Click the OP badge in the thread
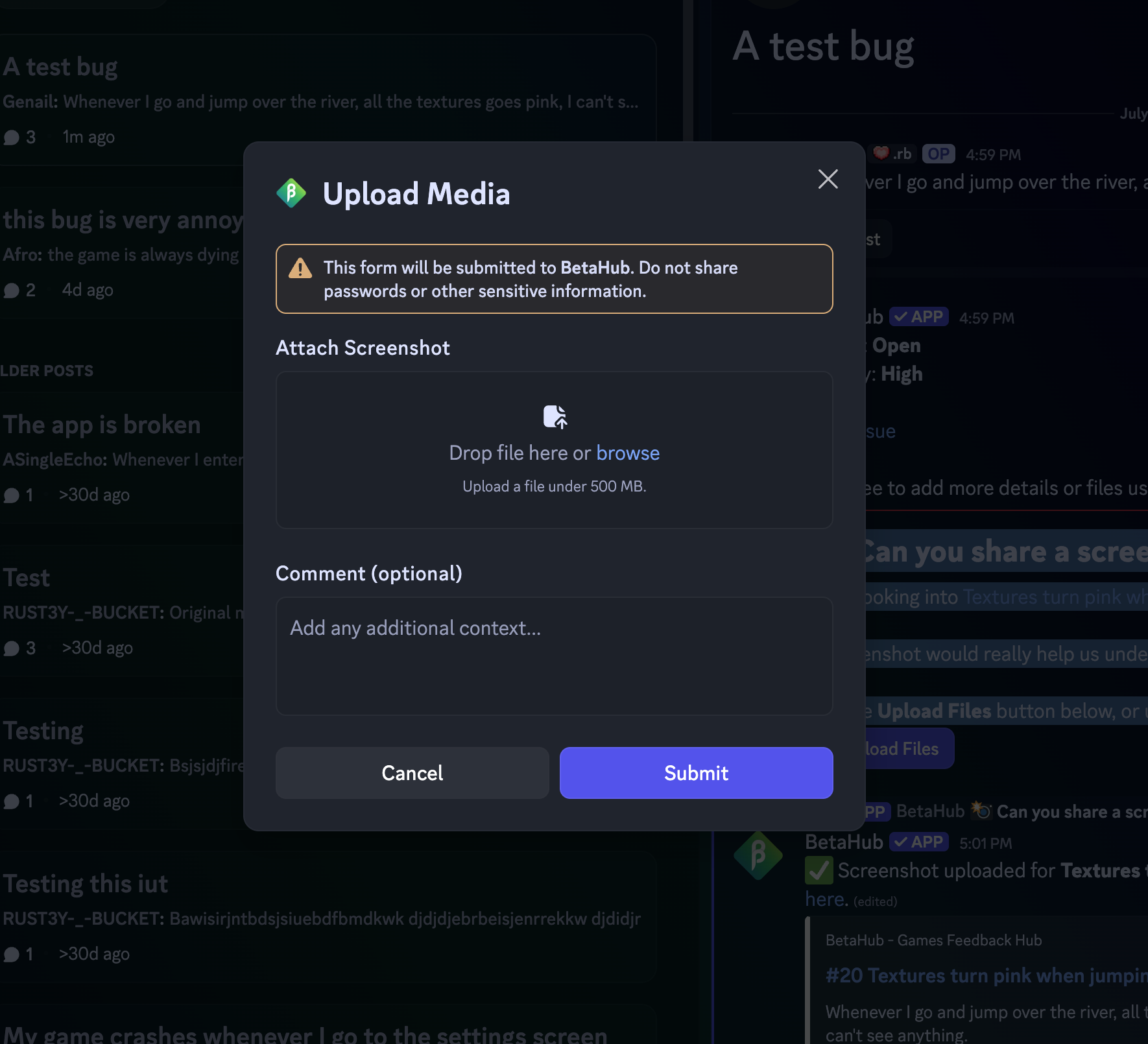The width and height of the screenshot is (1148, 1044). point(939,154)
